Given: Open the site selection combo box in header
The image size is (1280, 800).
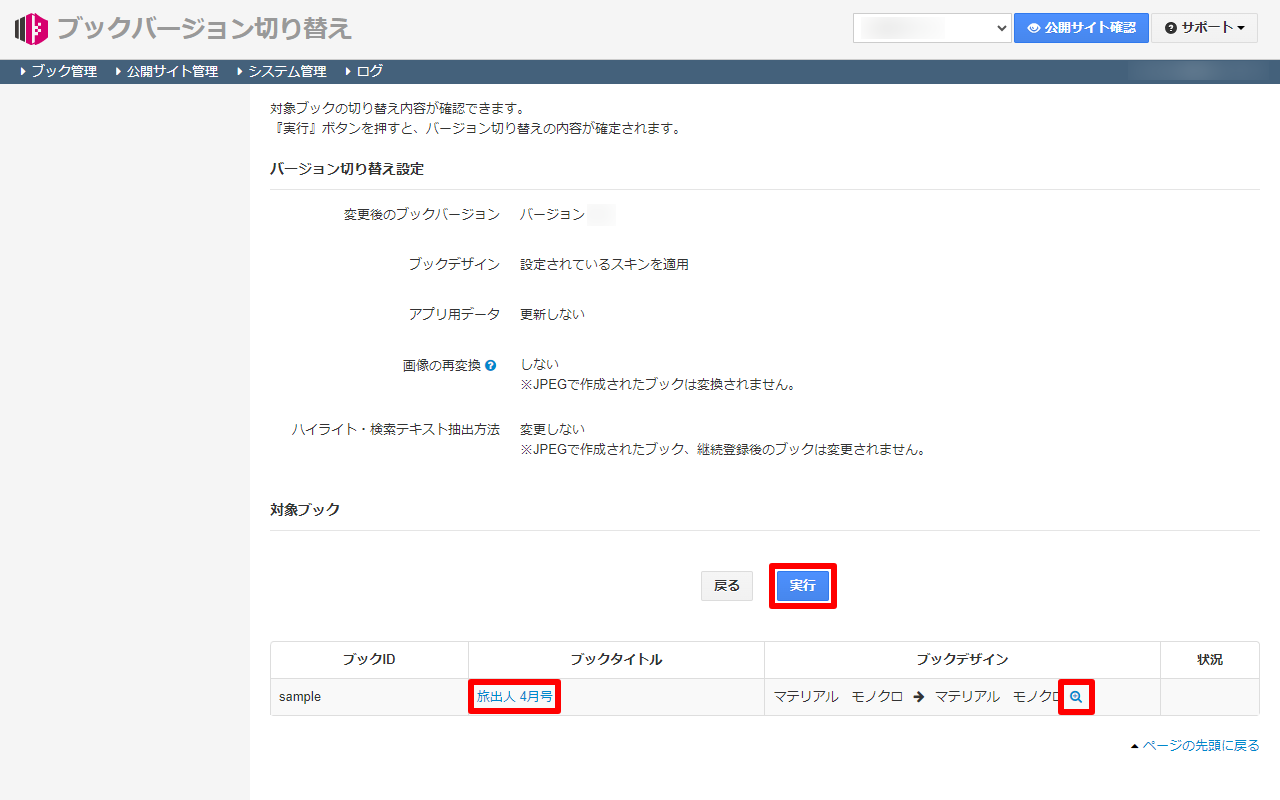Looking at the screenshot, I should pyautogui.click(x=932, y=28).
